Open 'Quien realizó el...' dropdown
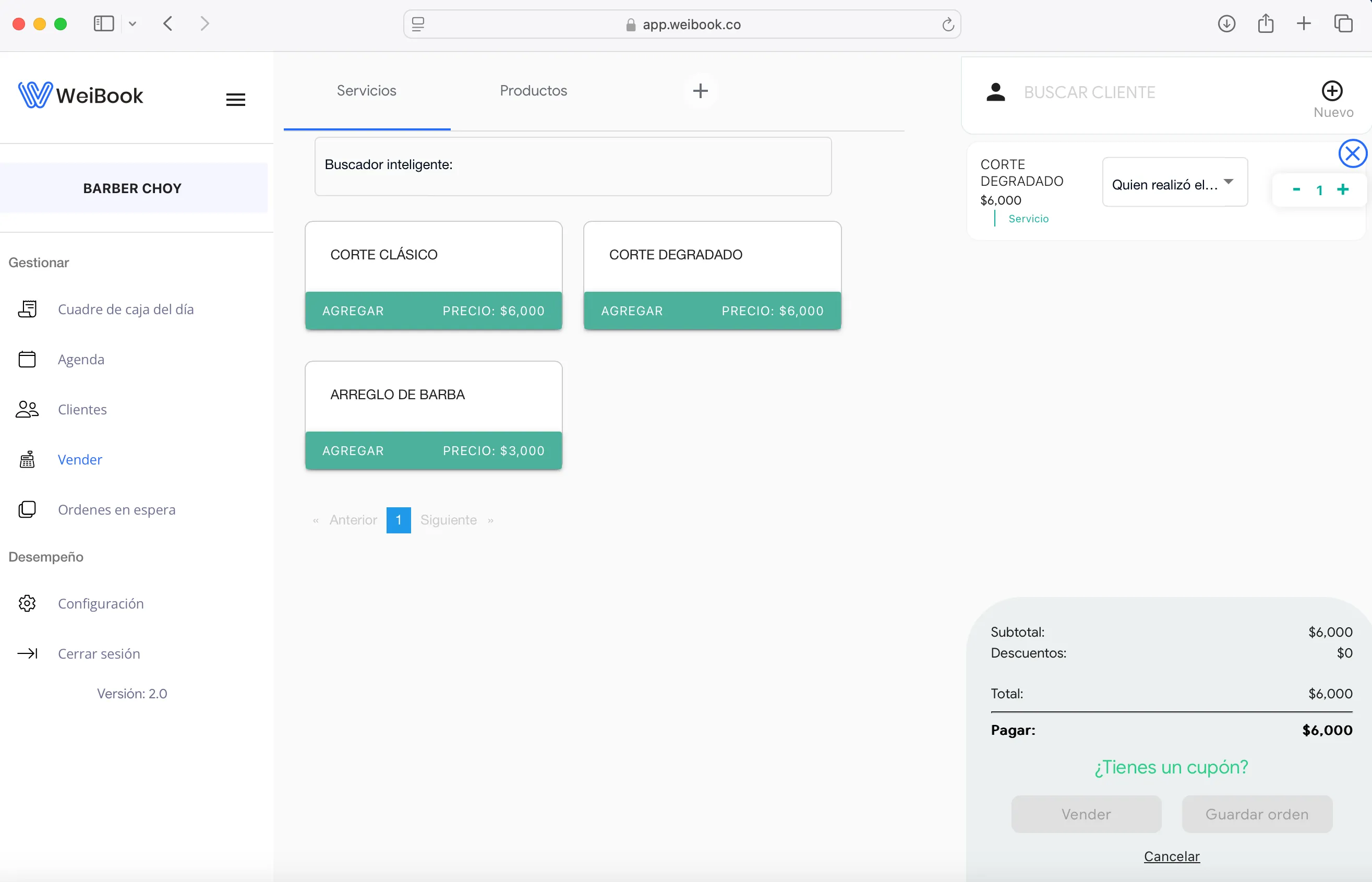The image size is (1372, 882). tap(1174, 183)
